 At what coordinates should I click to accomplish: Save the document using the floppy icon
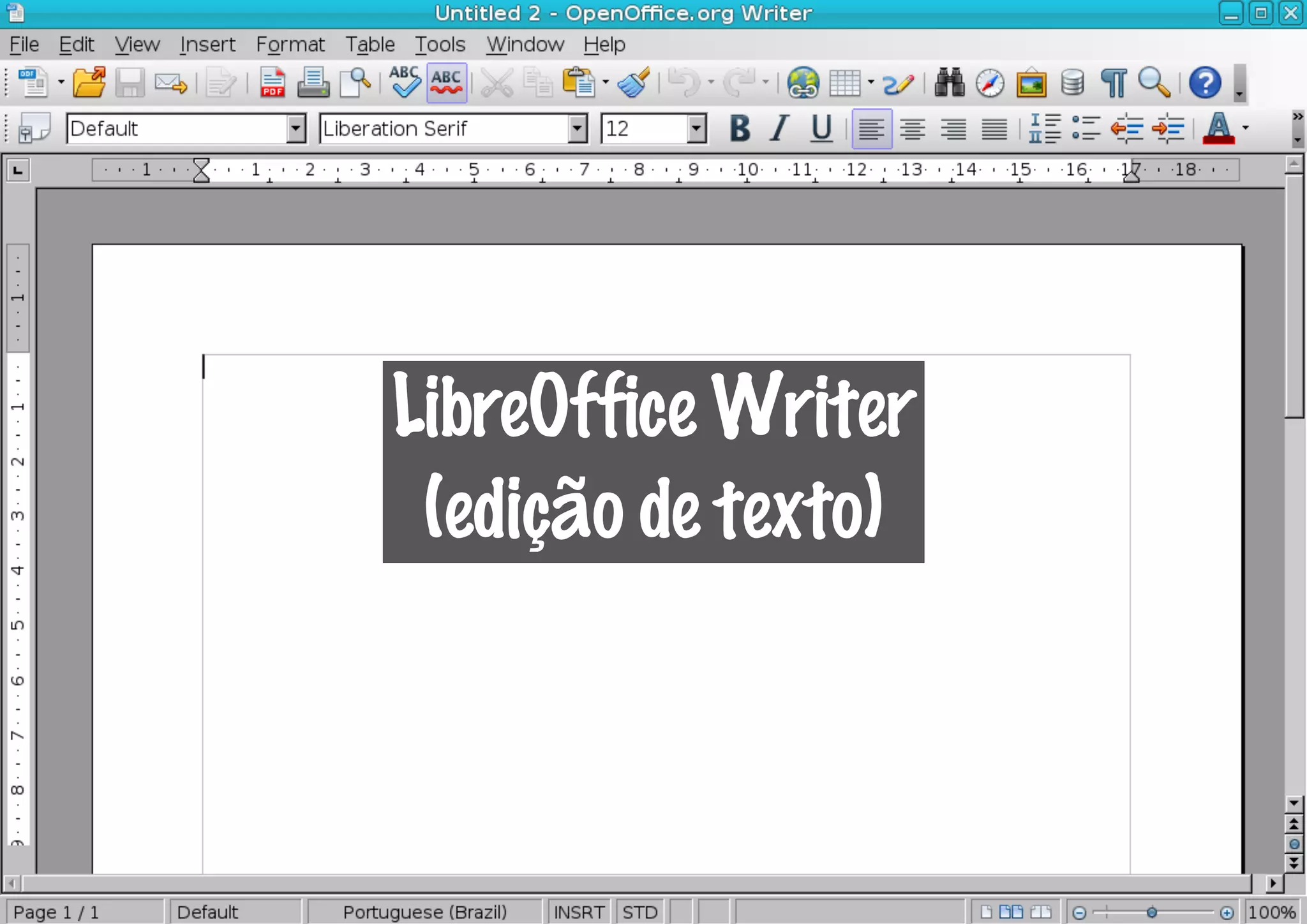(130, 82)
